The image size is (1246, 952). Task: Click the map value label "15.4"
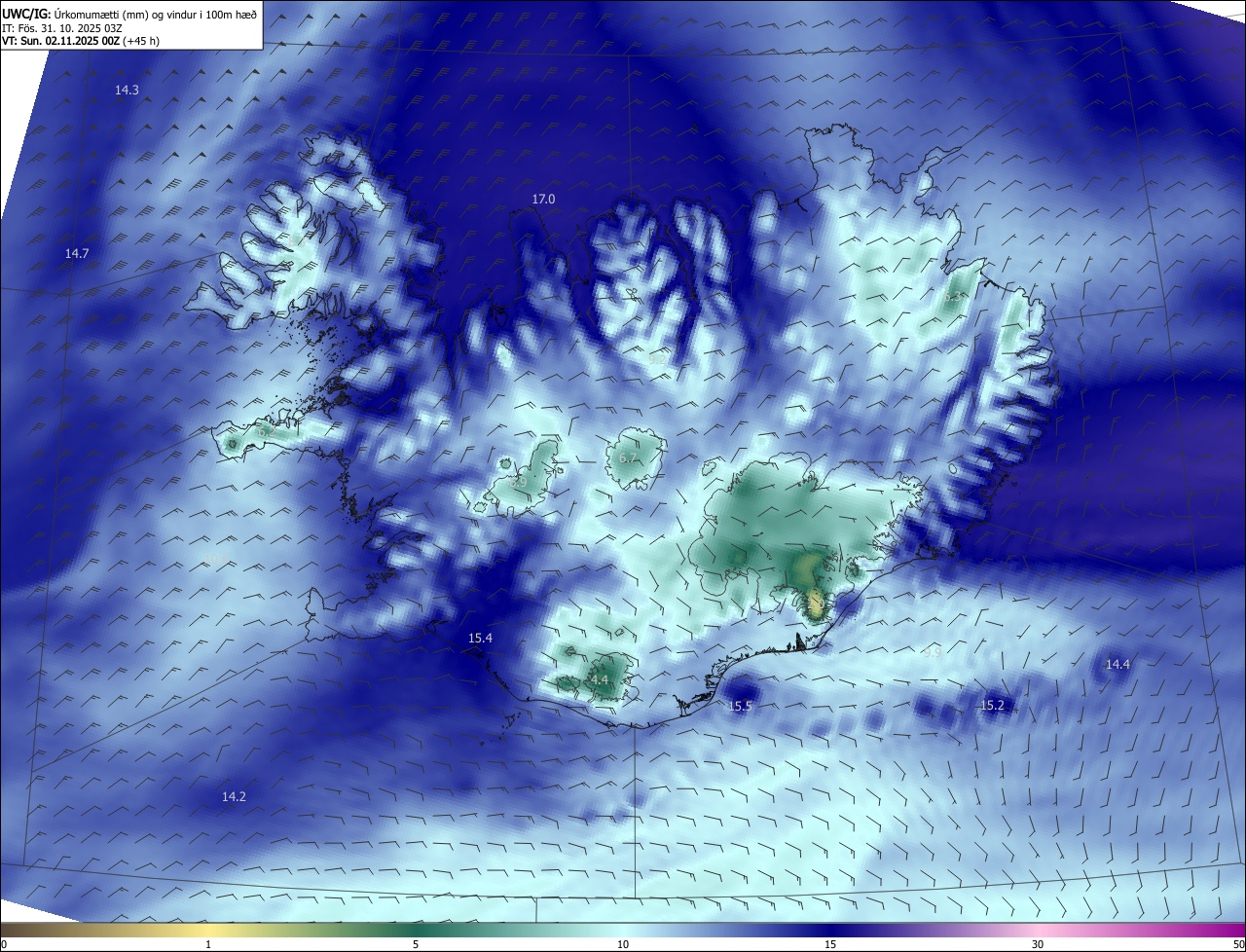[x=480, y=638]
